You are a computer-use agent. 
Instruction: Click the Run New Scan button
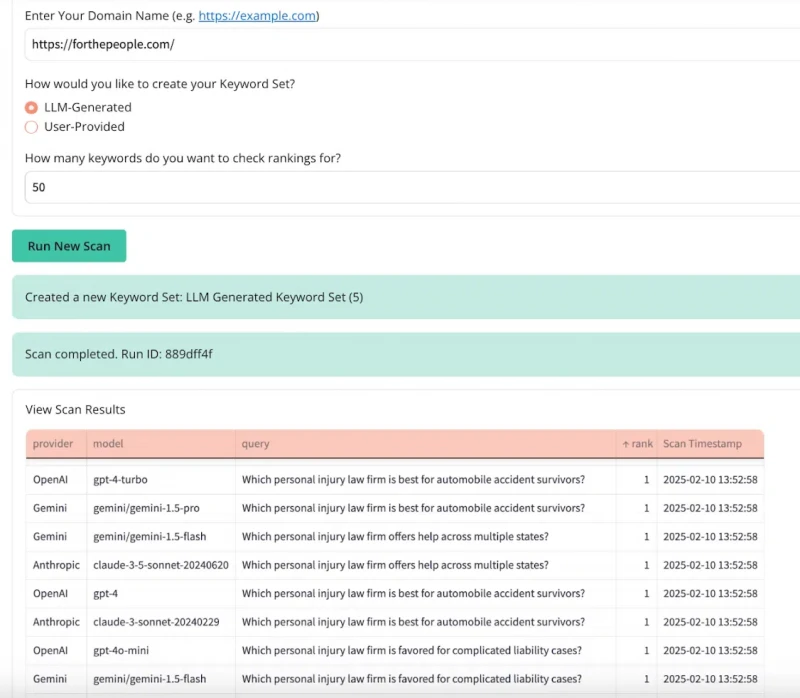tap(69, 246)
